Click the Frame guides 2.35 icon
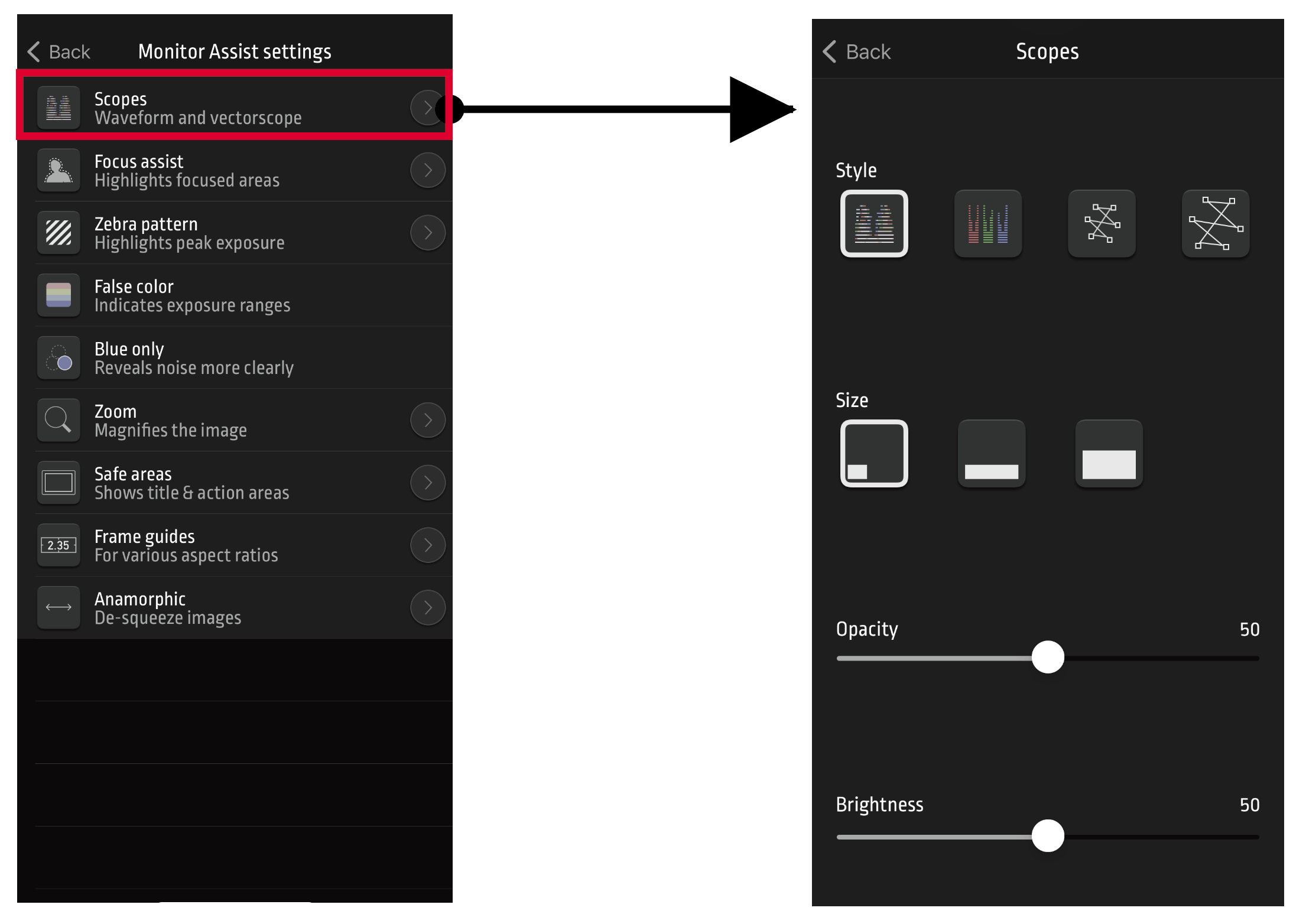This screenshot has width=1306, height=924. click(59, 545)
